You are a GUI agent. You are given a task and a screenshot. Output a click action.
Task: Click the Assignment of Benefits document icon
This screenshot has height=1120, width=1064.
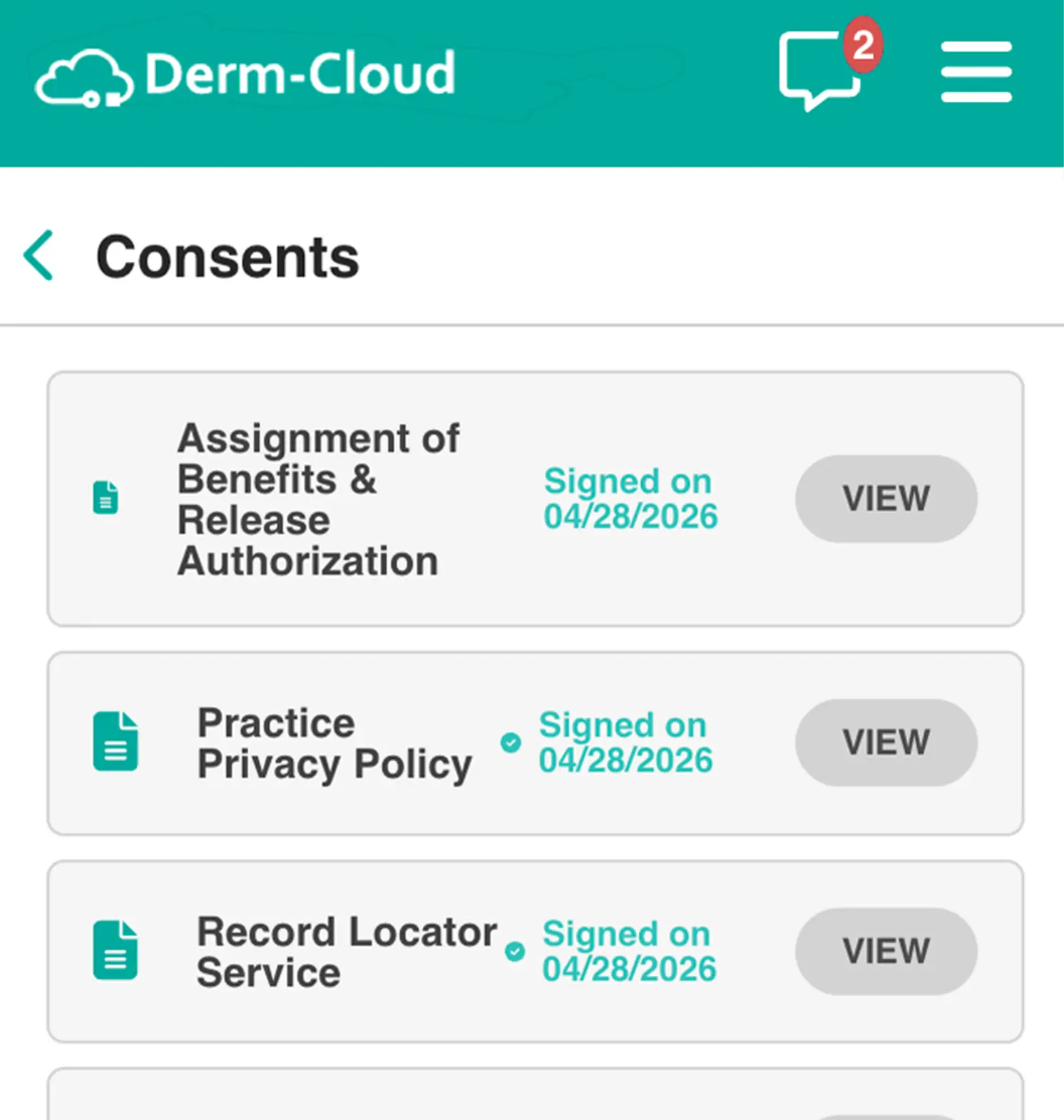coord(106,497)
